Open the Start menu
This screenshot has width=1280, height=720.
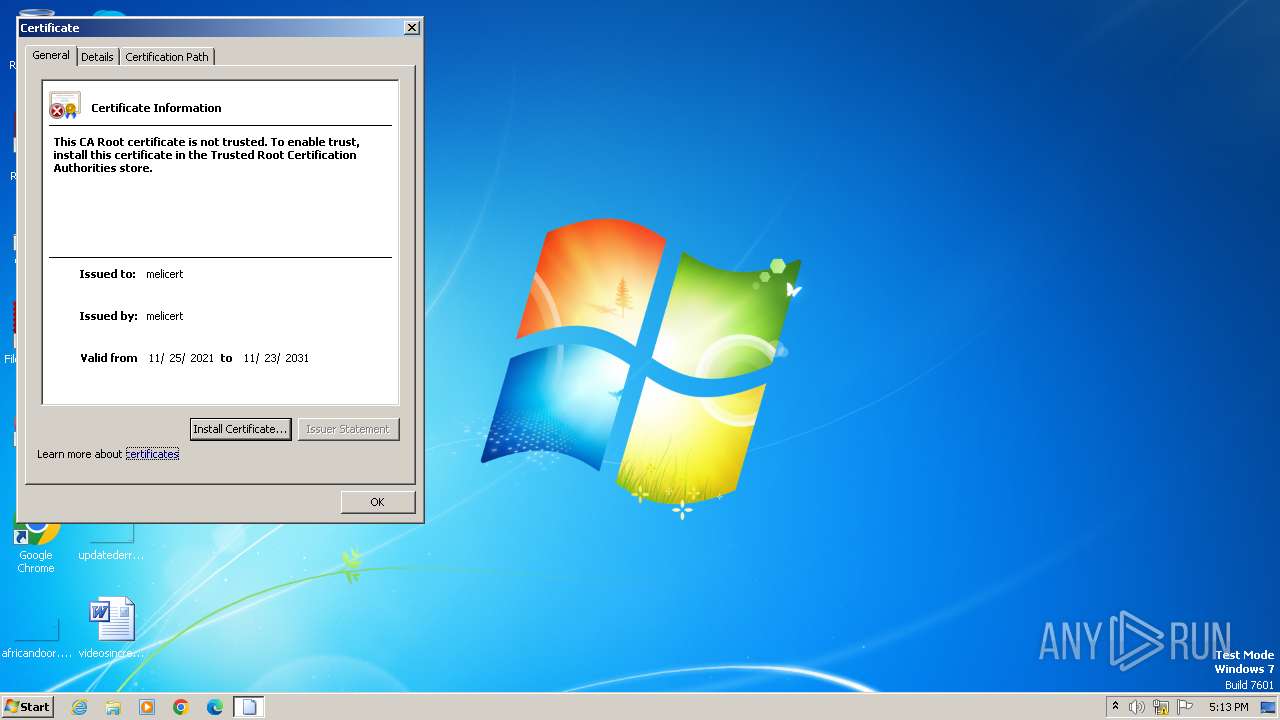pyautogui.click(x=27, y=706)
